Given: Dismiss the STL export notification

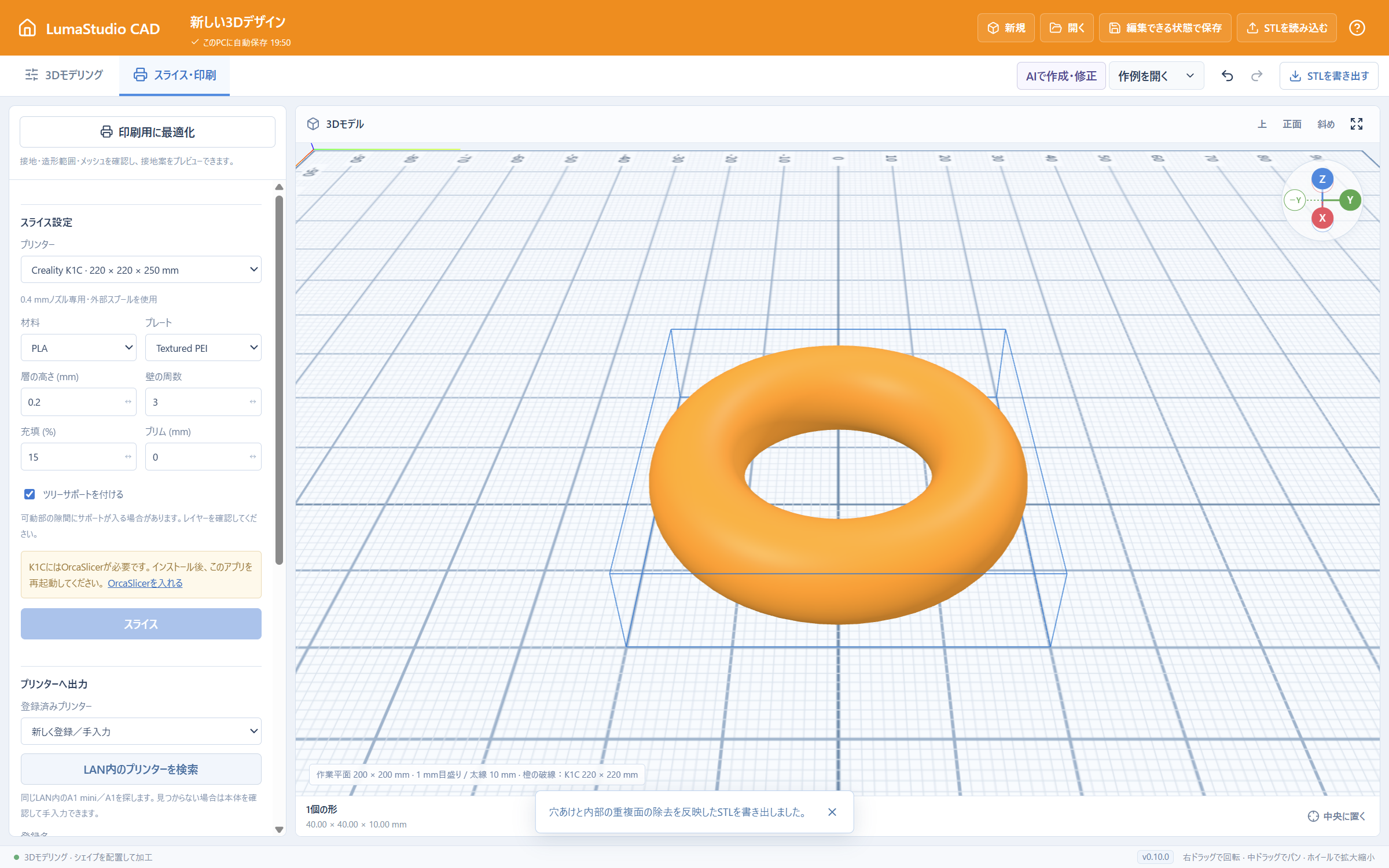Looking at the screenshot, I should point(832,812).
